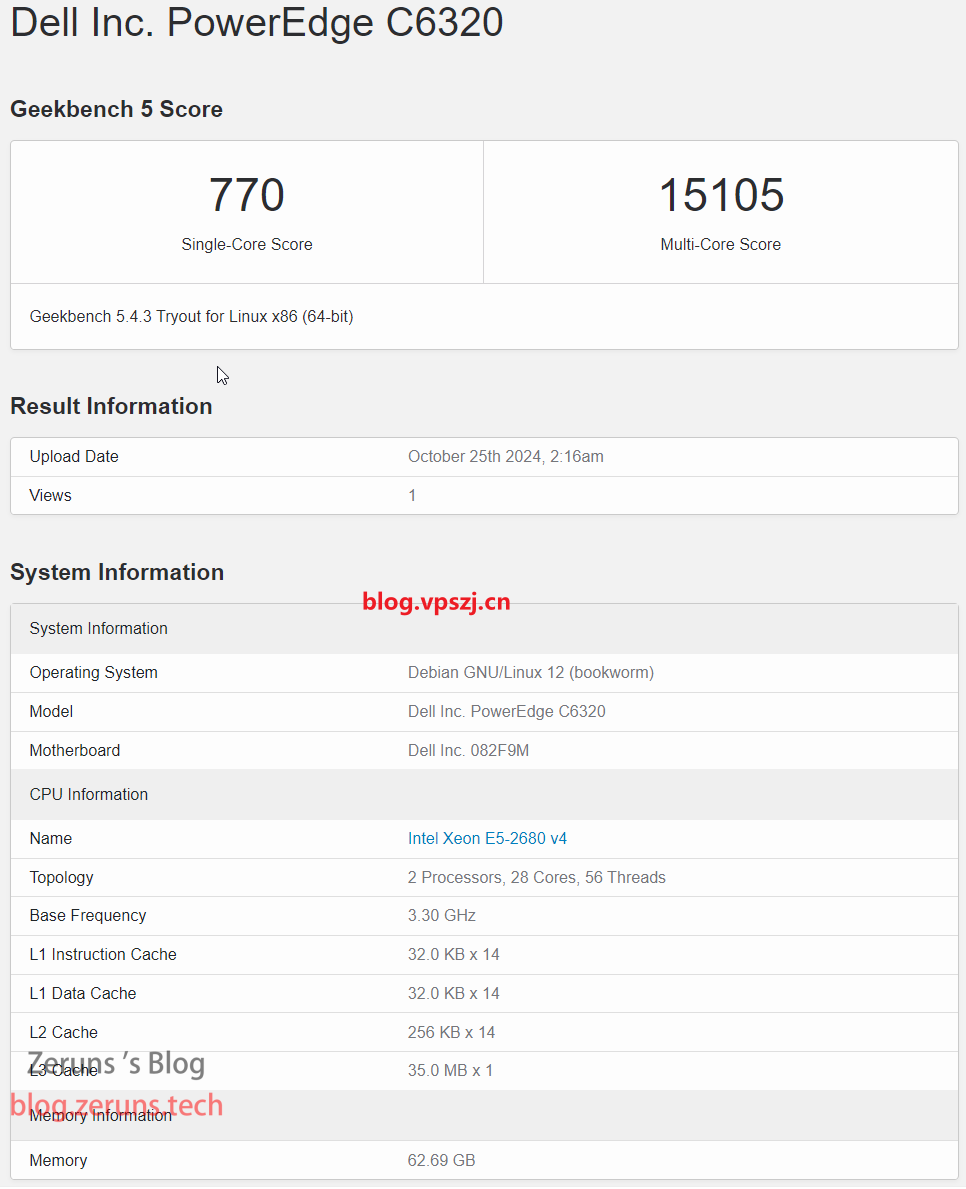
Task: Click the Base Frequency value 3.30 GHz
Action: [441, 915]
